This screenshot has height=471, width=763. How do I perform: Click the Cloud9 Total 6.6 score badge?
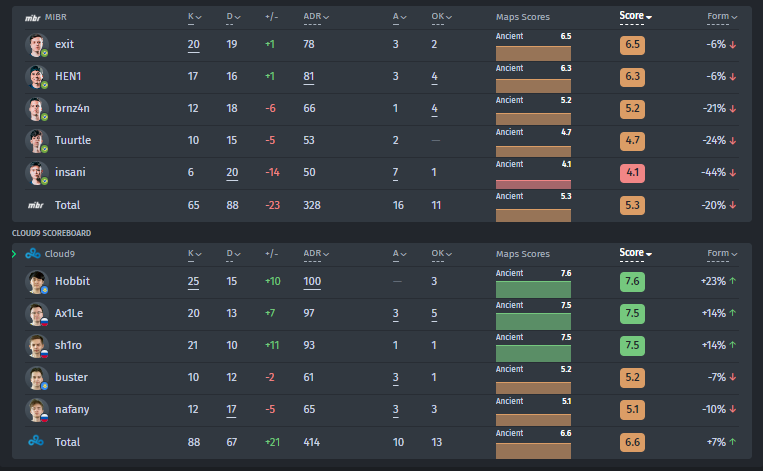pos(632,442)
